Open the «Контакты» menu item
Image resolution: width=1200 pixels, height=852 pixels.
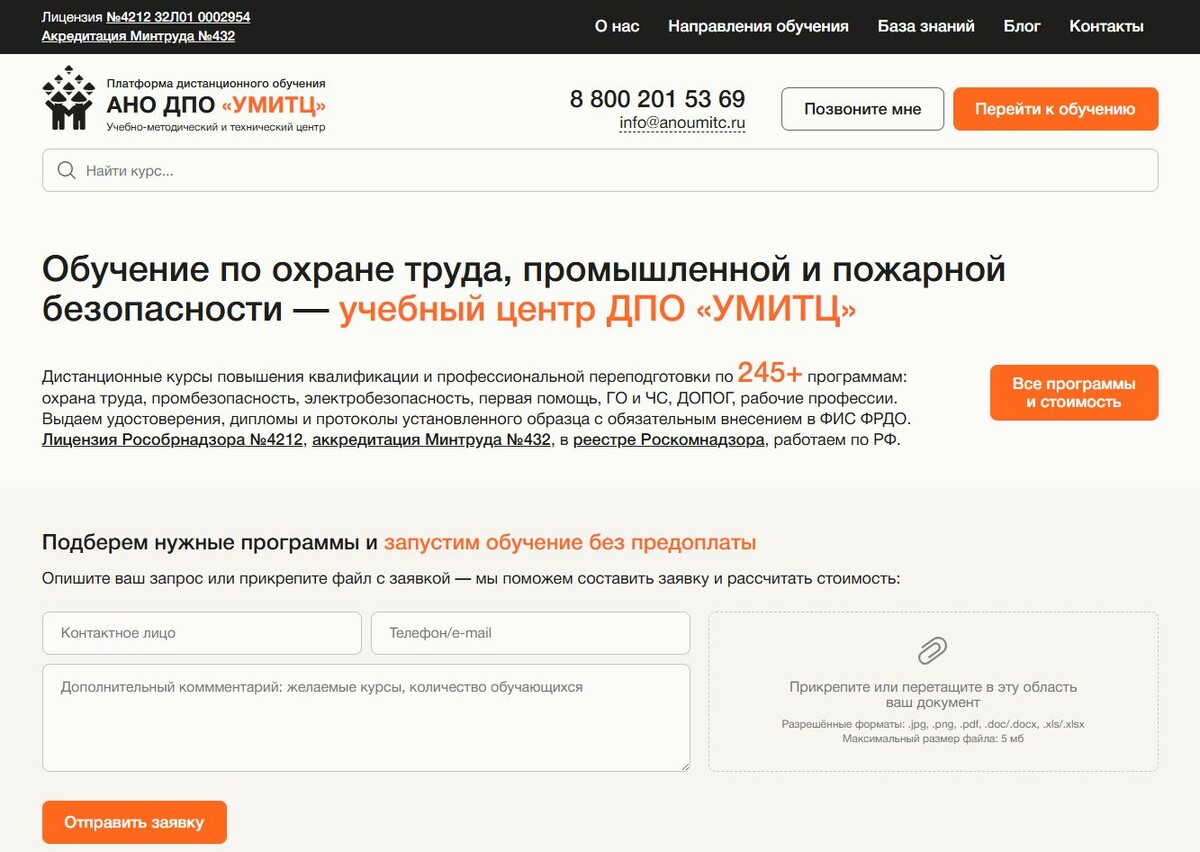coord(1106,26)
